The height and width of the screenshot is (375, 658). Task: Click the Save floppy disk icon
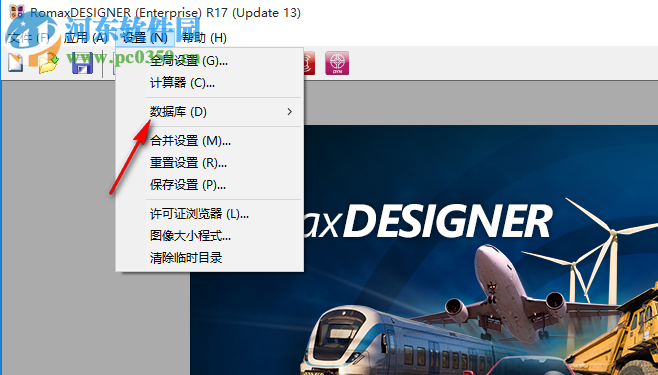coord(82,63)
